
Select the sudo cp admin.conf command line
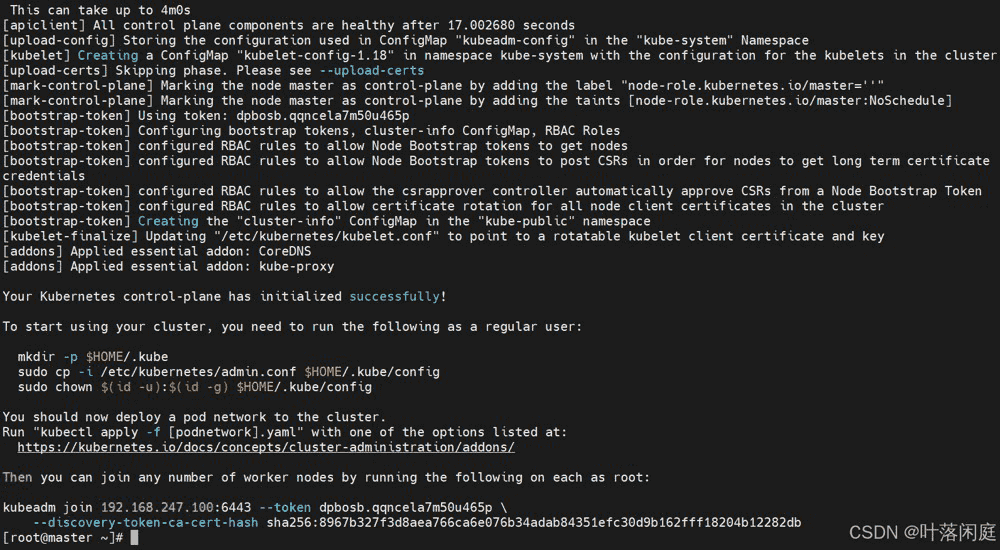229,371
